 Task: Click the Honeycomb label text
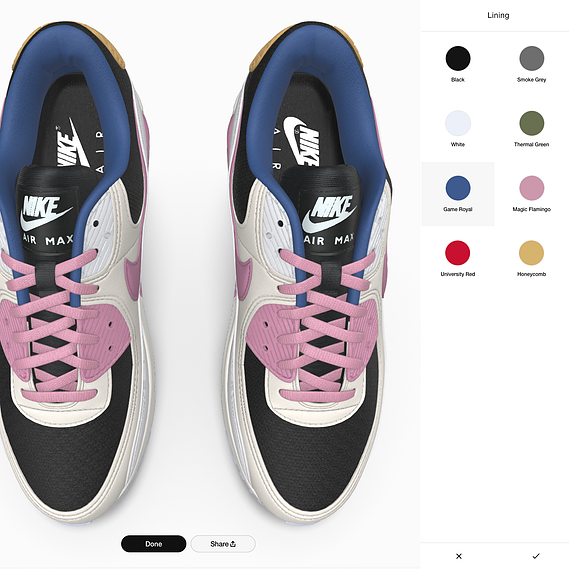531,274
